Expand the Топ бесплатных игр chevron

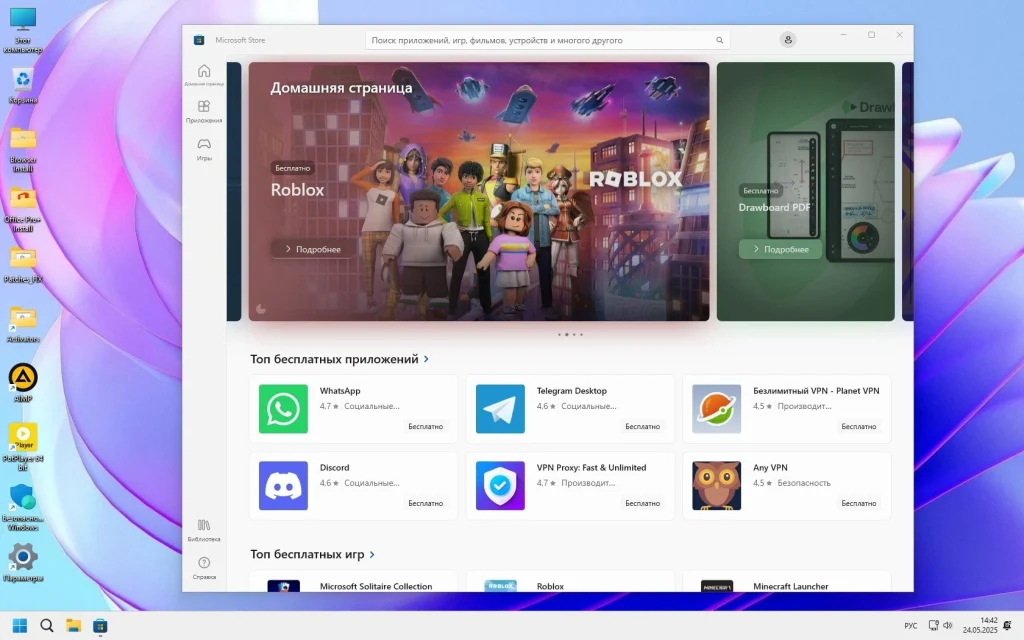pyautogui.click(x=370, y=554)
